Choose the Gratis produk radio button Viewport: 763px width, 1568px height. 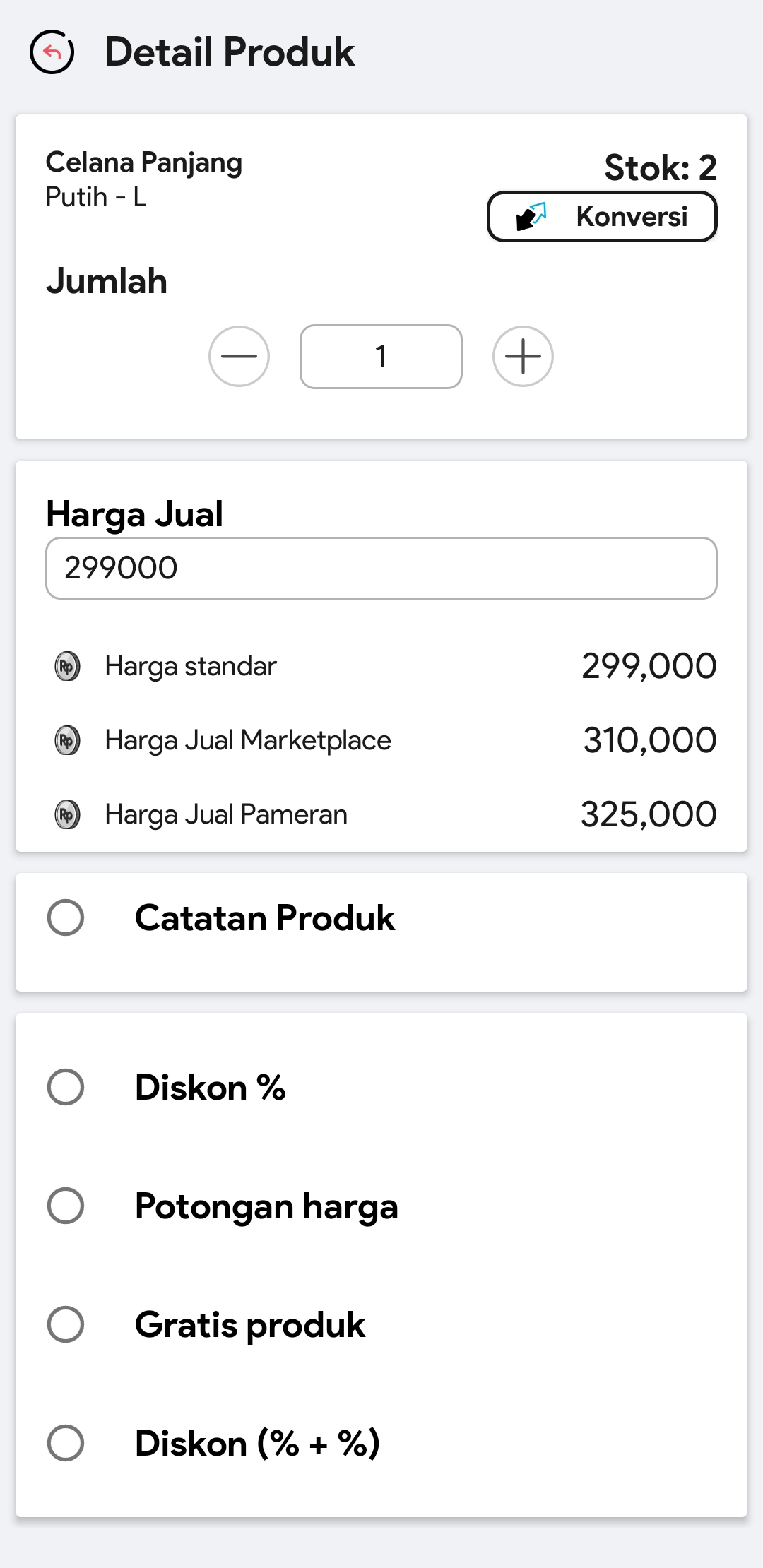66,1324
